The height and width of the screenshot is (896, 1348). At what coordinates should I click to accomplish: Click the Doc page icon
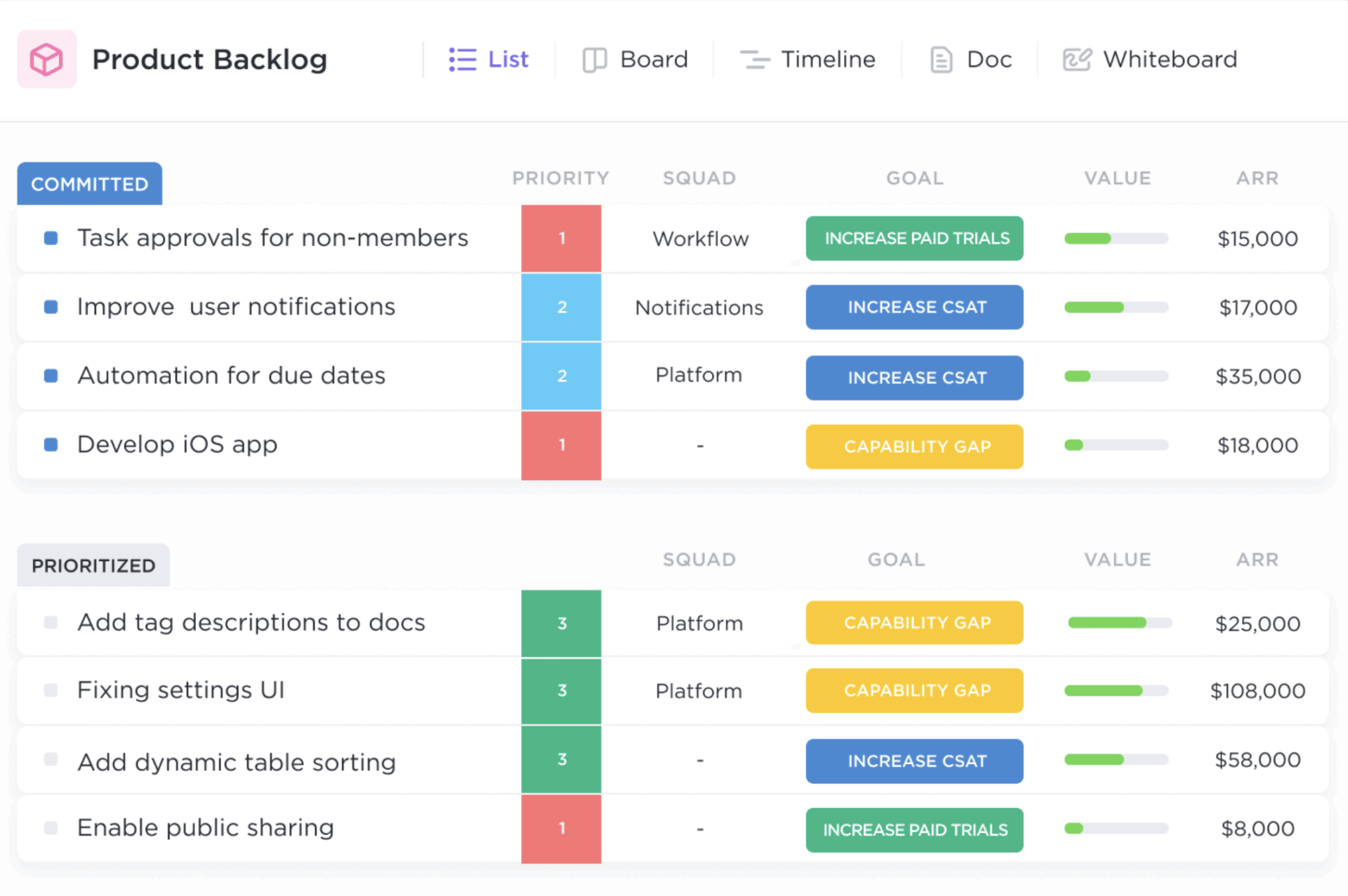coord(941,60)
